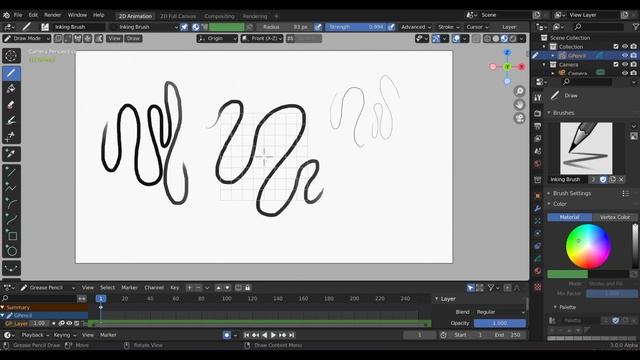Select the Eyedropper tool
This screenshot has height=360, width=640.
(11, 154)
